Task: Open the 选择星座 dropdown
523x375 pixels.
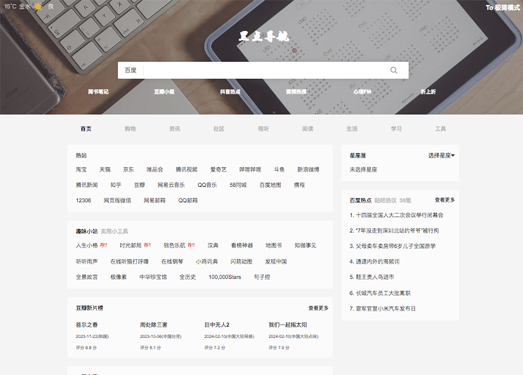Action: tap(441, 155)
